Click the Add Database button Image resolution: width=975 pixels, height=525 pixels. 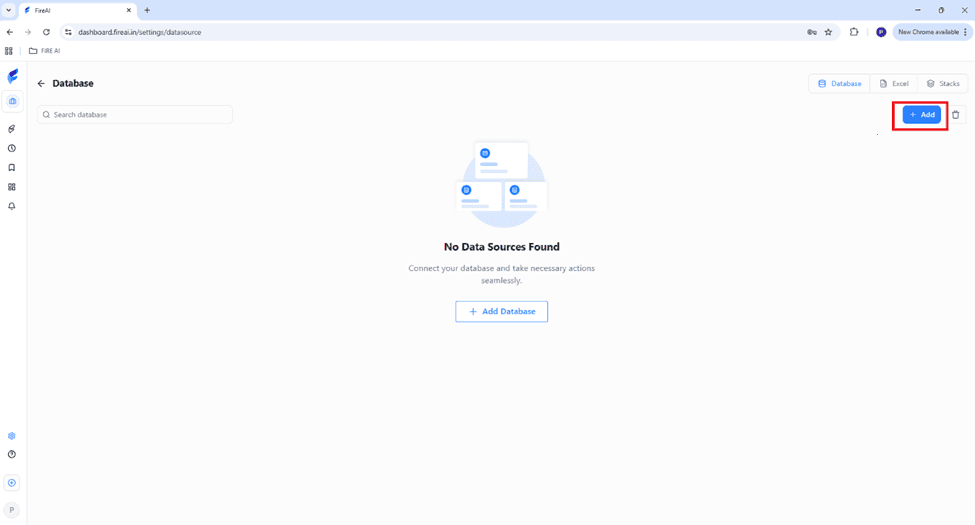pos(501,312)
